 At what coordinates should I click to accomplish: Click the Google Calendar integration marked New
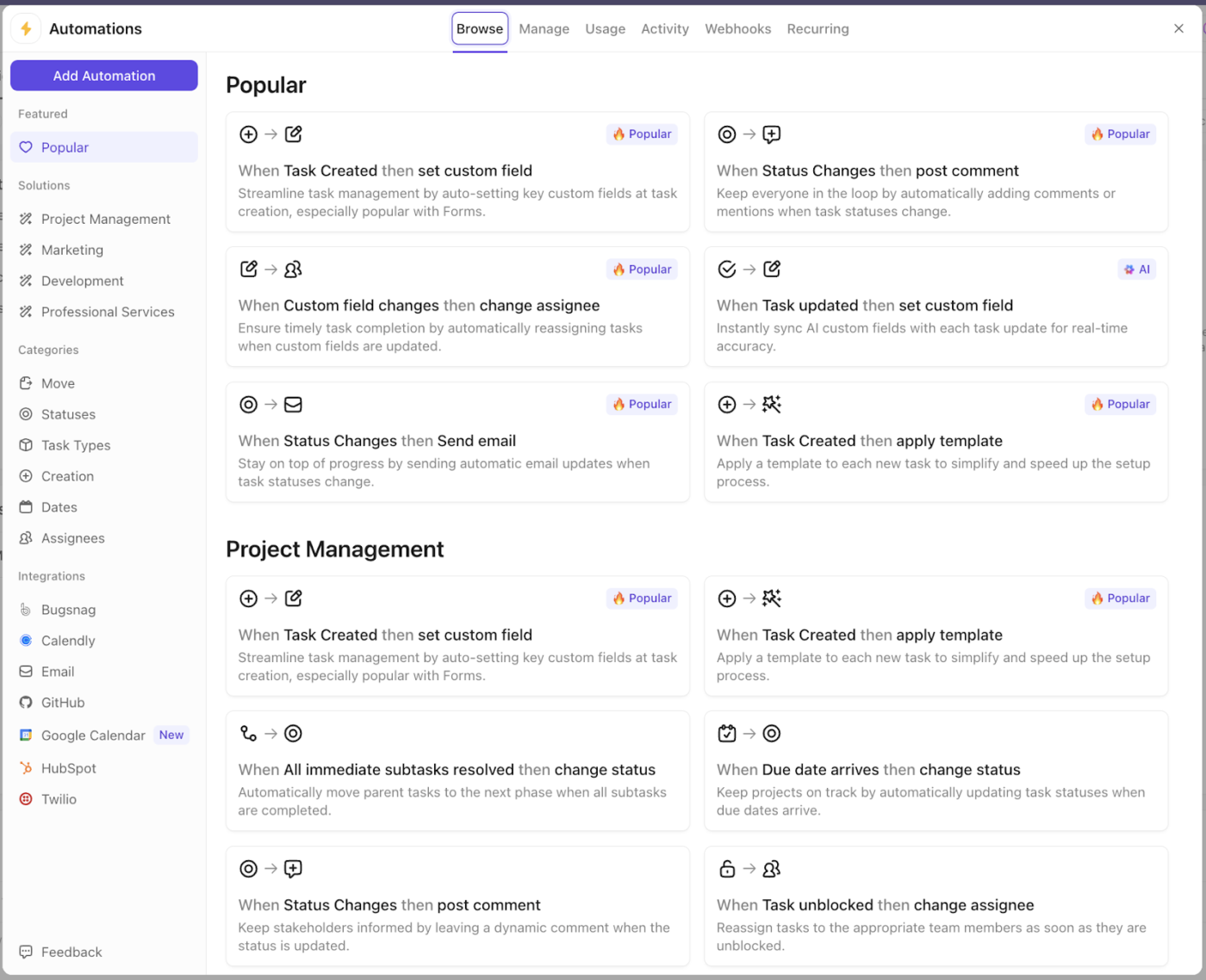click(93, 735)
